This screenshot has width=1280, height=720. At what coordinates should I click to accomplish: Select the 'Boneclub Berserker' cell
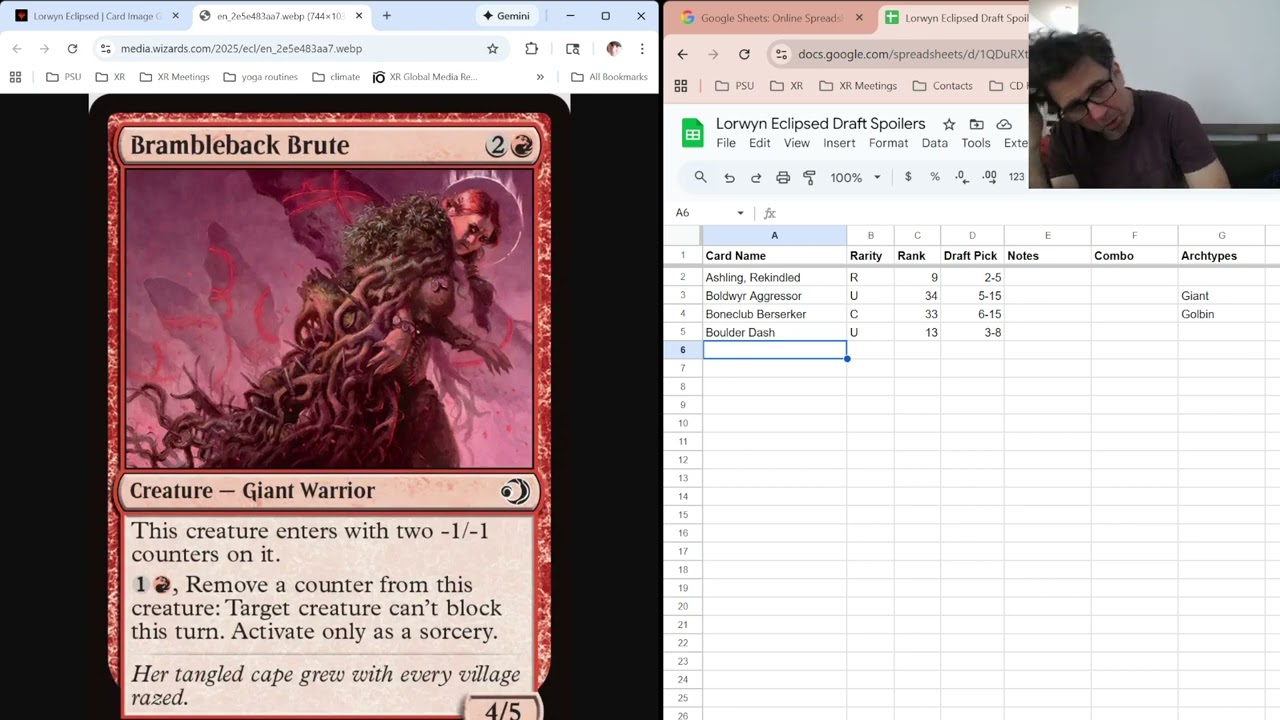coord(774,314)
